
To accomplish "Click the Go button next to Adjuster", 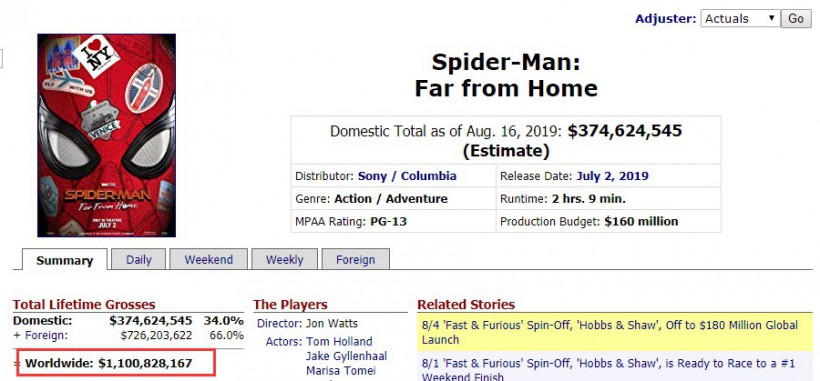I will pos(796,18).
